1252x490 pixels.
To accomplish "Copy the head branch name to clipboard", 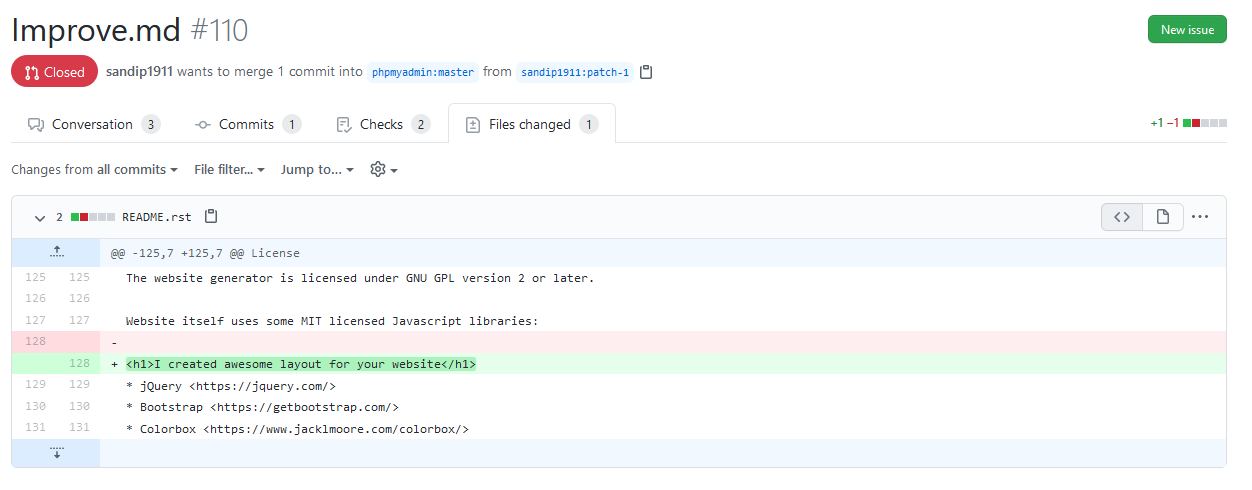I will 646,72.
